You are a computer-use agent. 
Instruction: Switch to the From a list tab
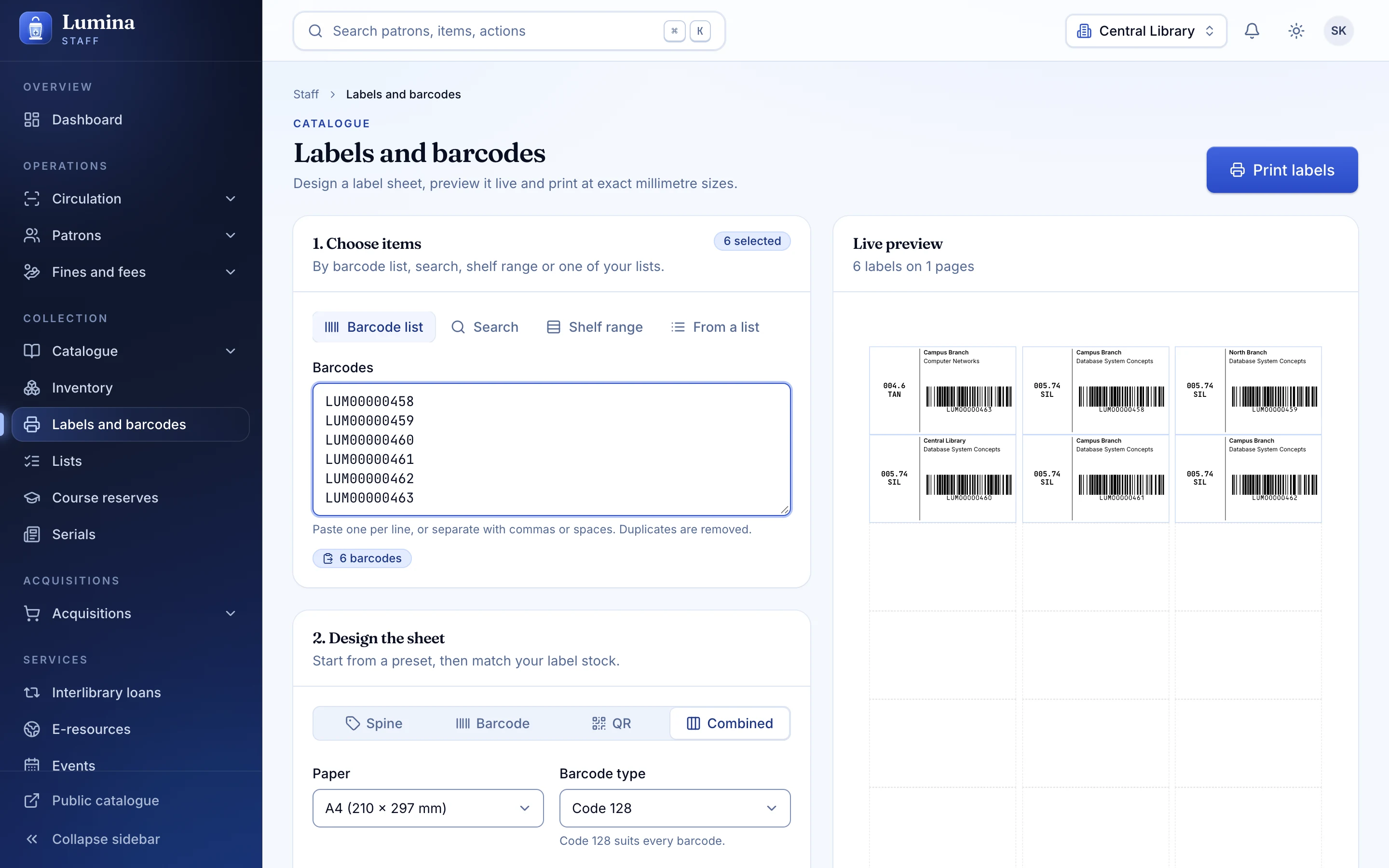[x=715, y=326]
